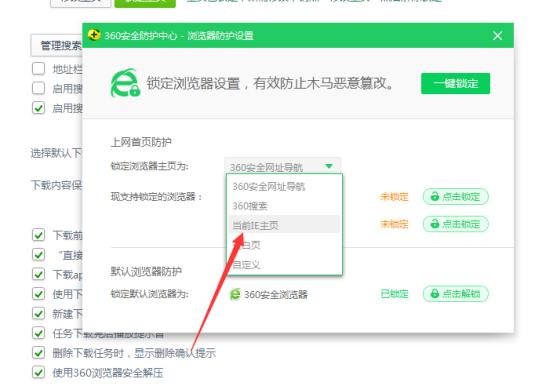Click the 360 shield logo in dialog title
The height and width of the screenshot is (387, 554).
click(x=94, y=35)
